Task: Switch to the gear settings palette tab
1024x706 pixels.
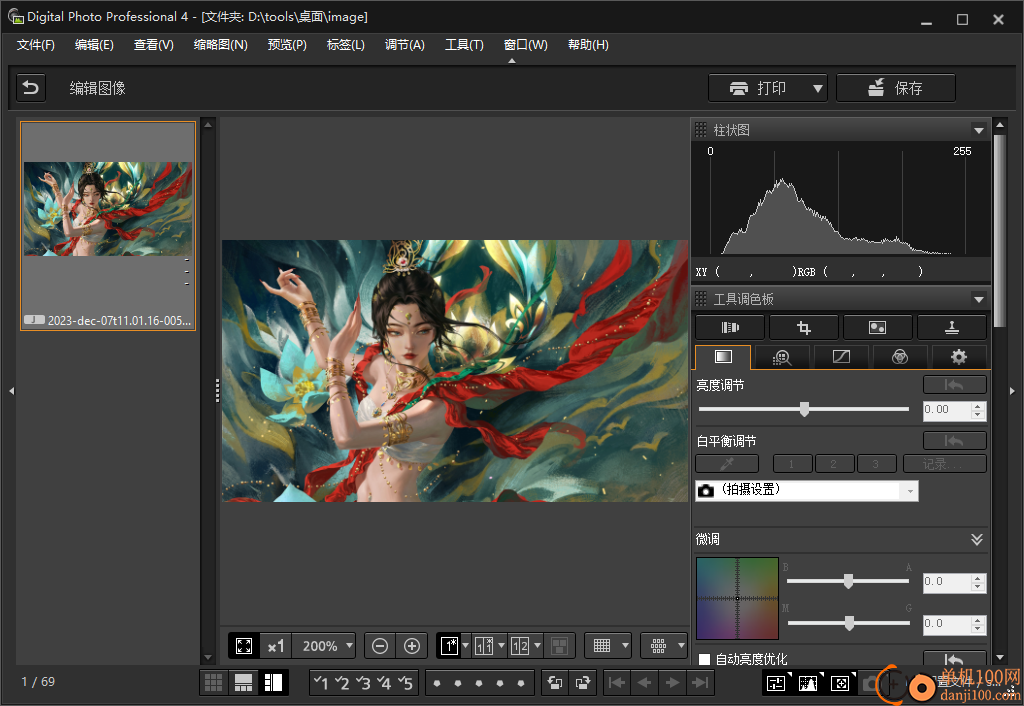Action: click(x=959, y=357)
